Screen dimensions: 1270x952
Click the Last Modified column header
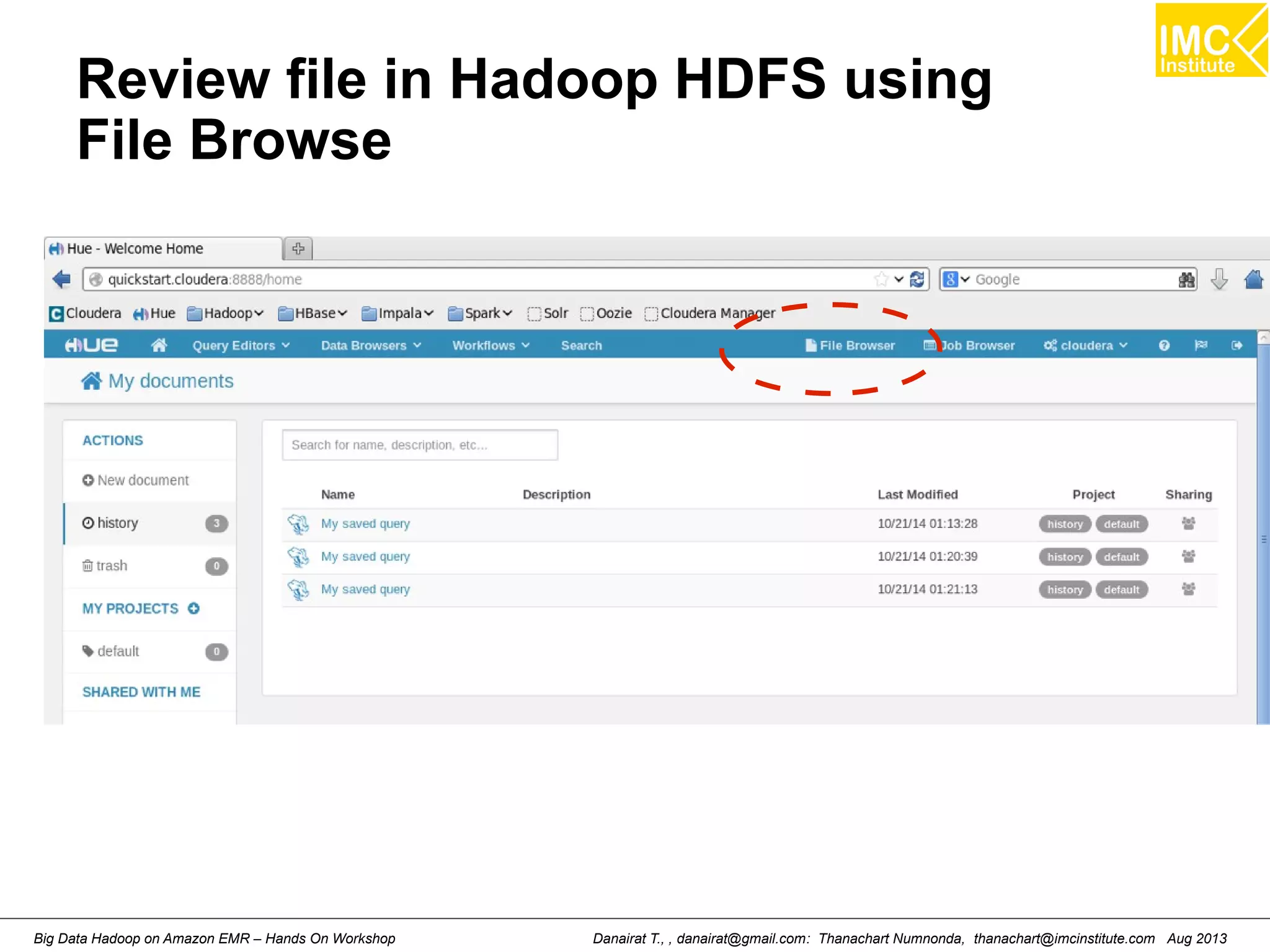coord(918,495)
